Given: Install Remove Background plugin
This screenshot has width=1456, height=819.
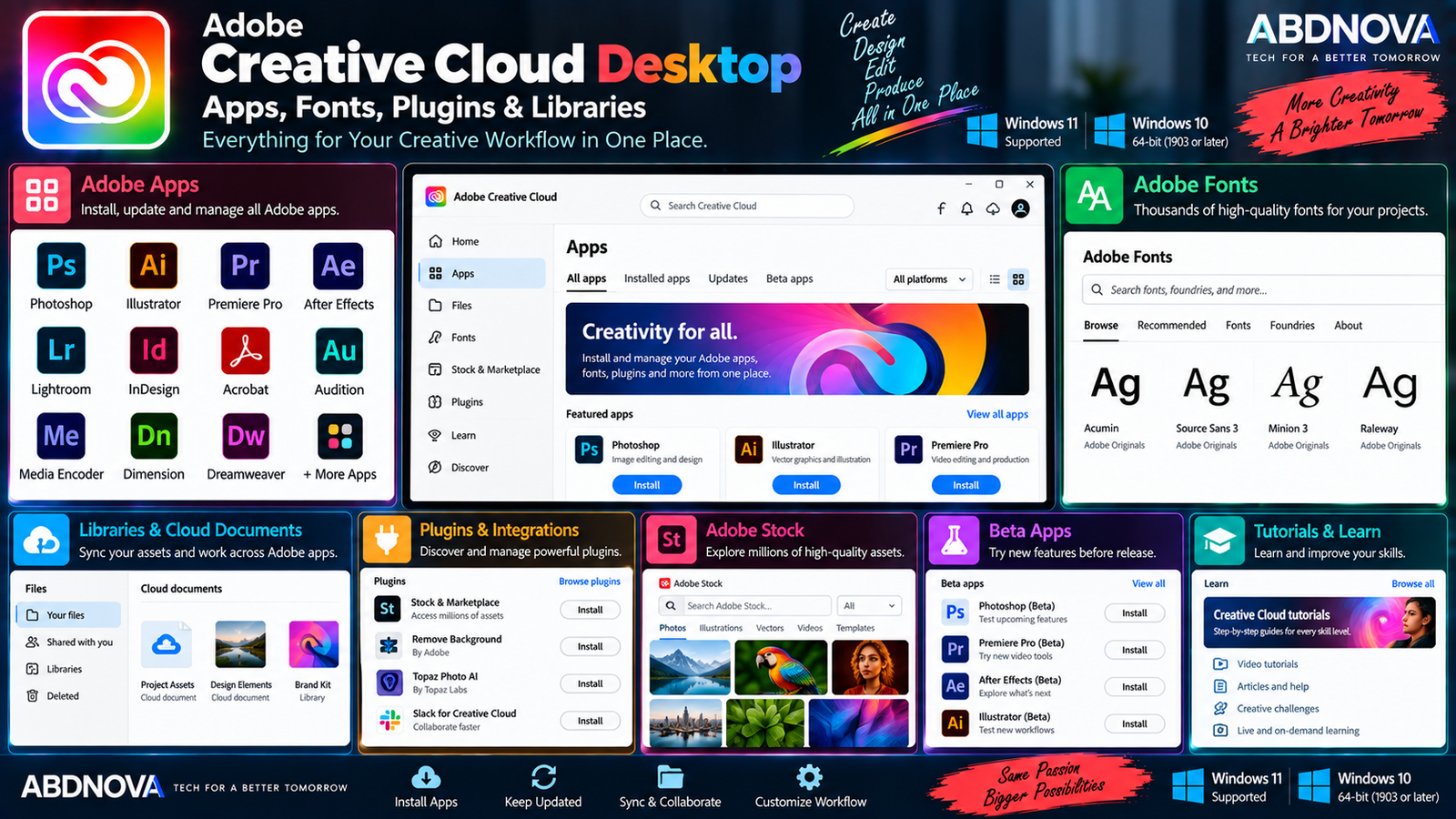Looking at the screenshot, I should [x=590, y=647].
